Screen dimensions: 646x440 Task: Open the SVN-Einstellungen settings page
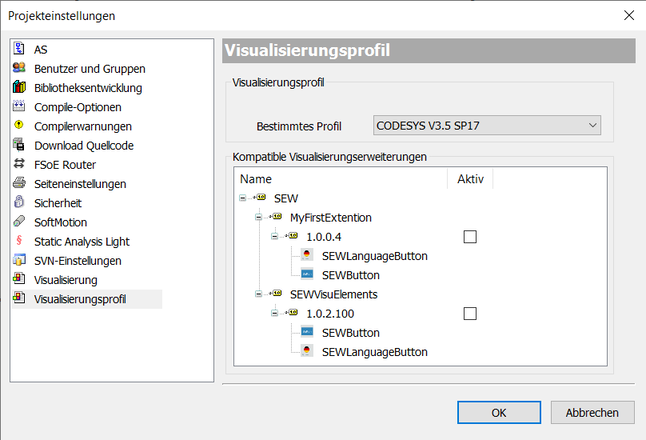78,261
